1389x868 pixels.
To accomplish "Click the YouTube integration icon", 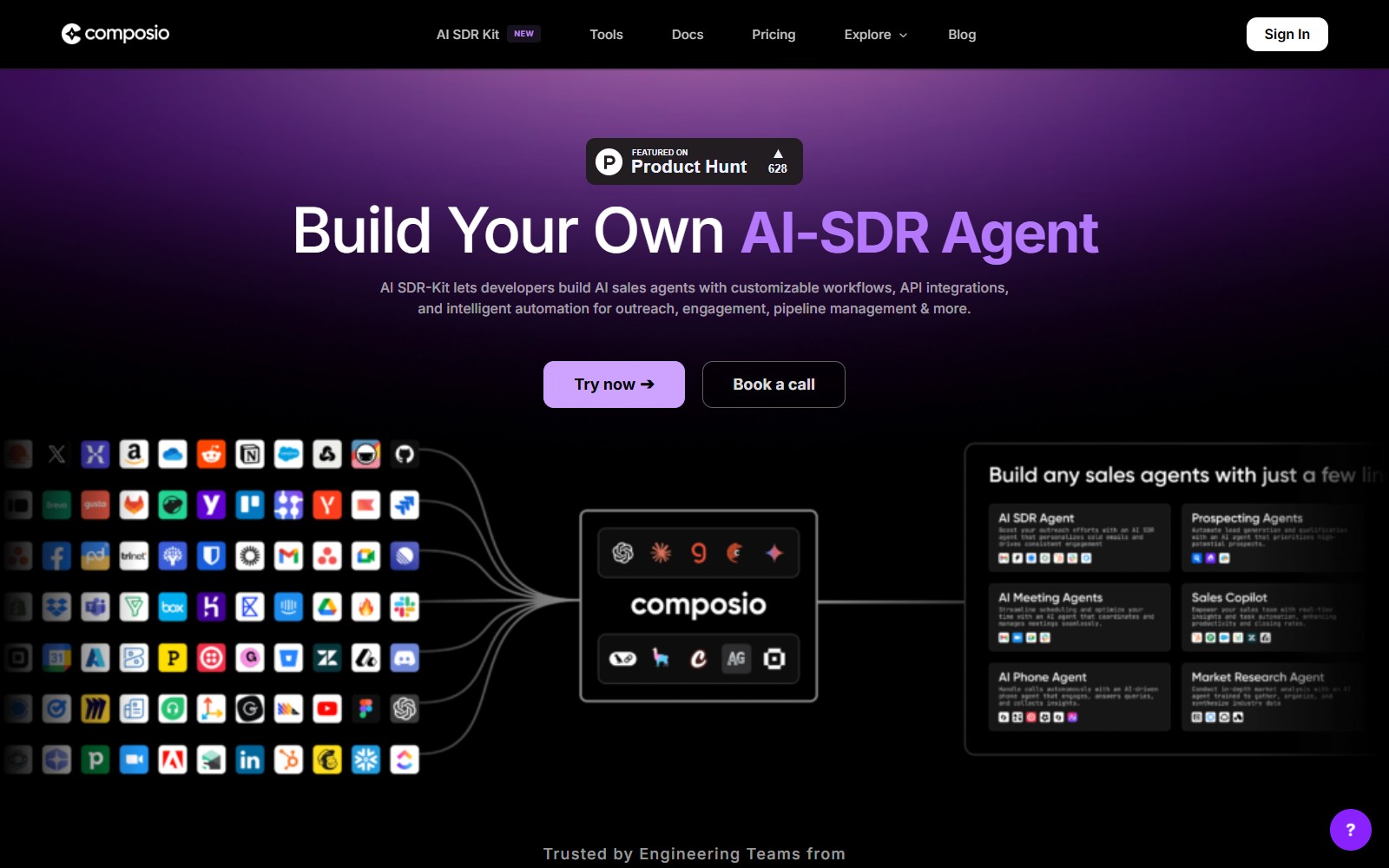I will (x=327, y=709).
